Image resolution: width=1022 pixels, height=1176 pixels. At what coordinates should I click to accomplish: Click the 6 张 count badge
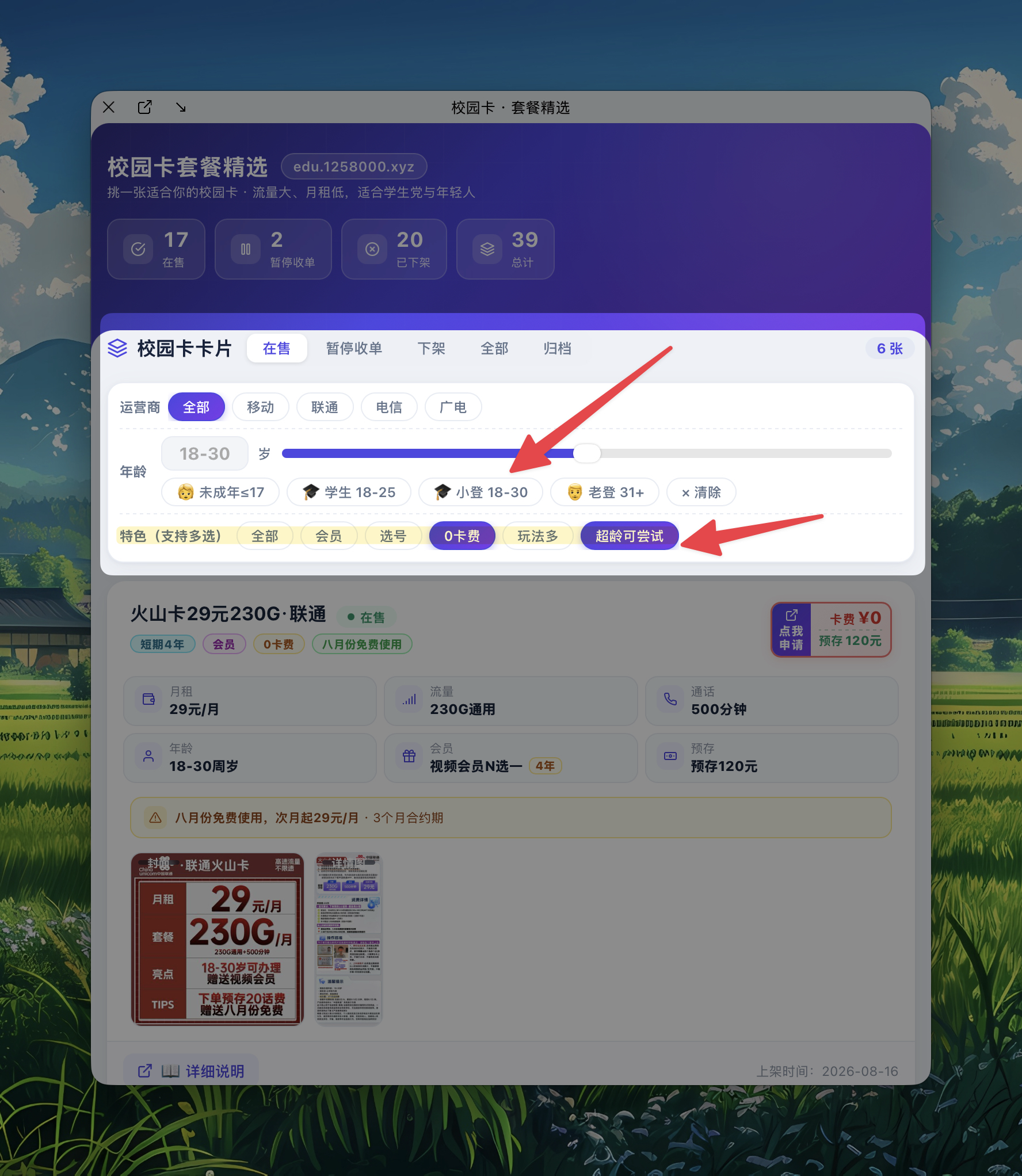[x=890, y=349]
